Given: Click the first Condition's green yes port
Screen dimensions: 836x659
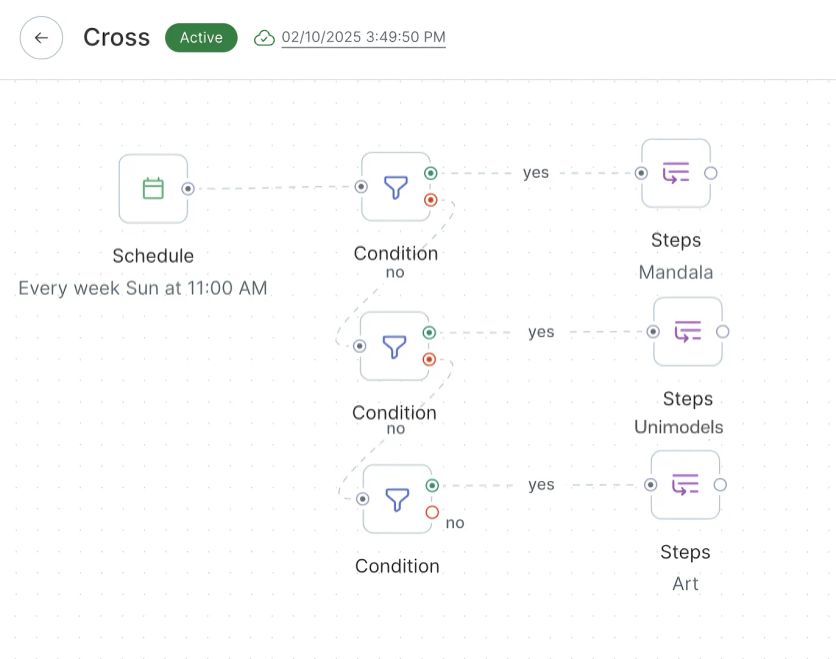Looking at the screenshot, I should (431, 173).
